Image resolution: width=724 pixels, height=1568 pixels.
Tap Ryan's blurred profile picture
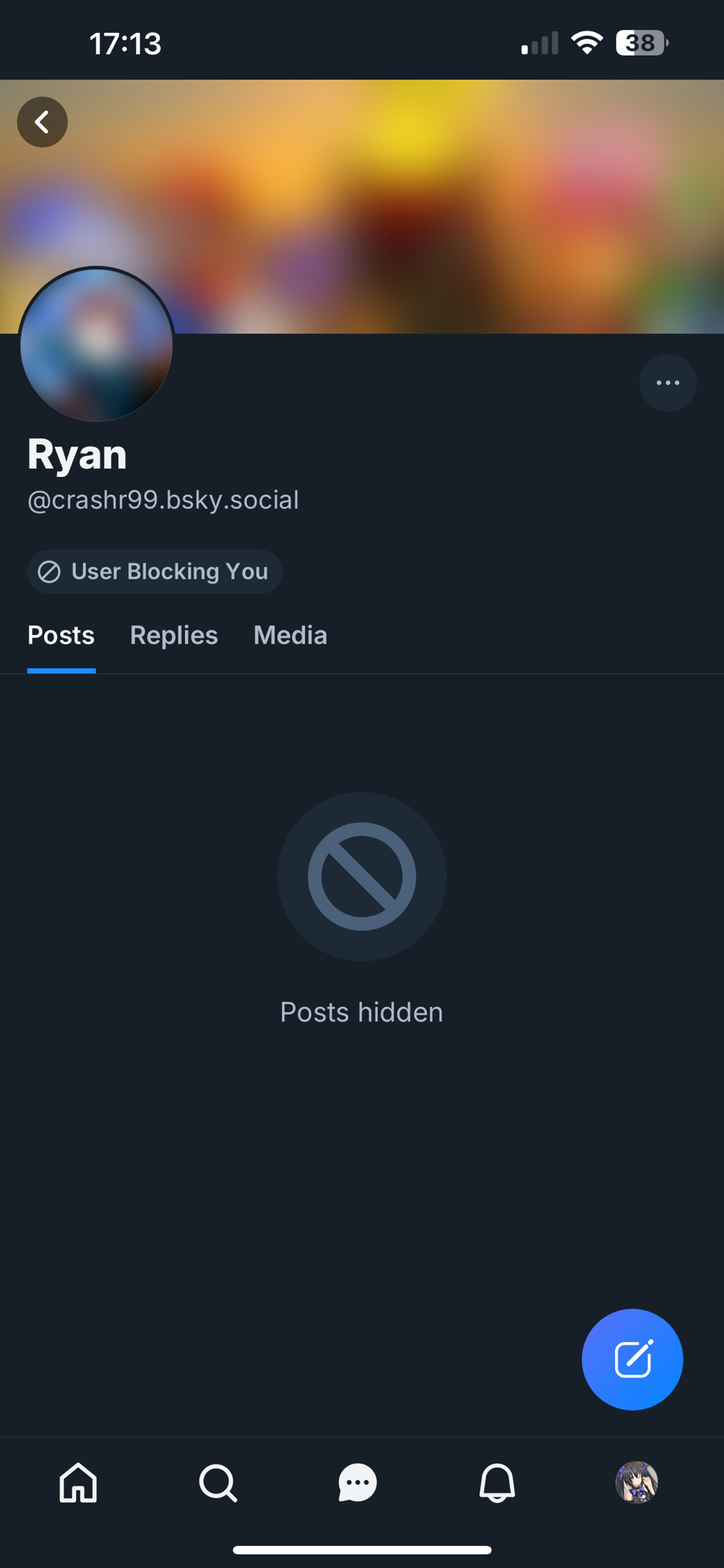coord(96,345)
